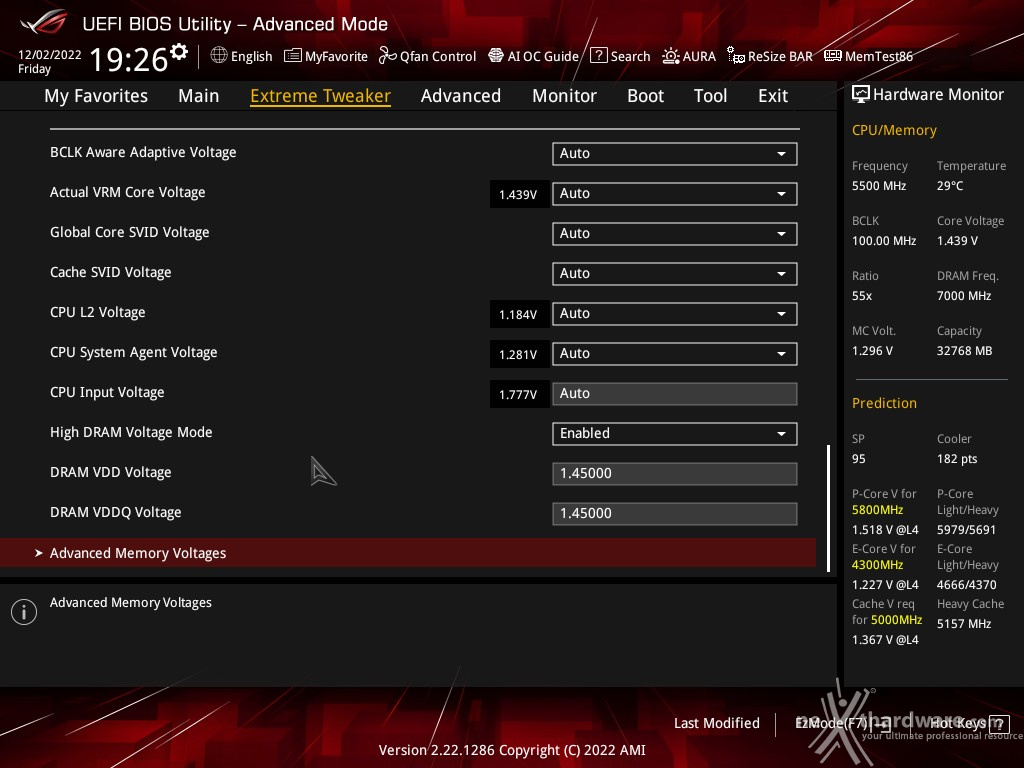Open time settings via gear icon
Viewport: 1024px width, 768px height.
(x=179, y=51)
